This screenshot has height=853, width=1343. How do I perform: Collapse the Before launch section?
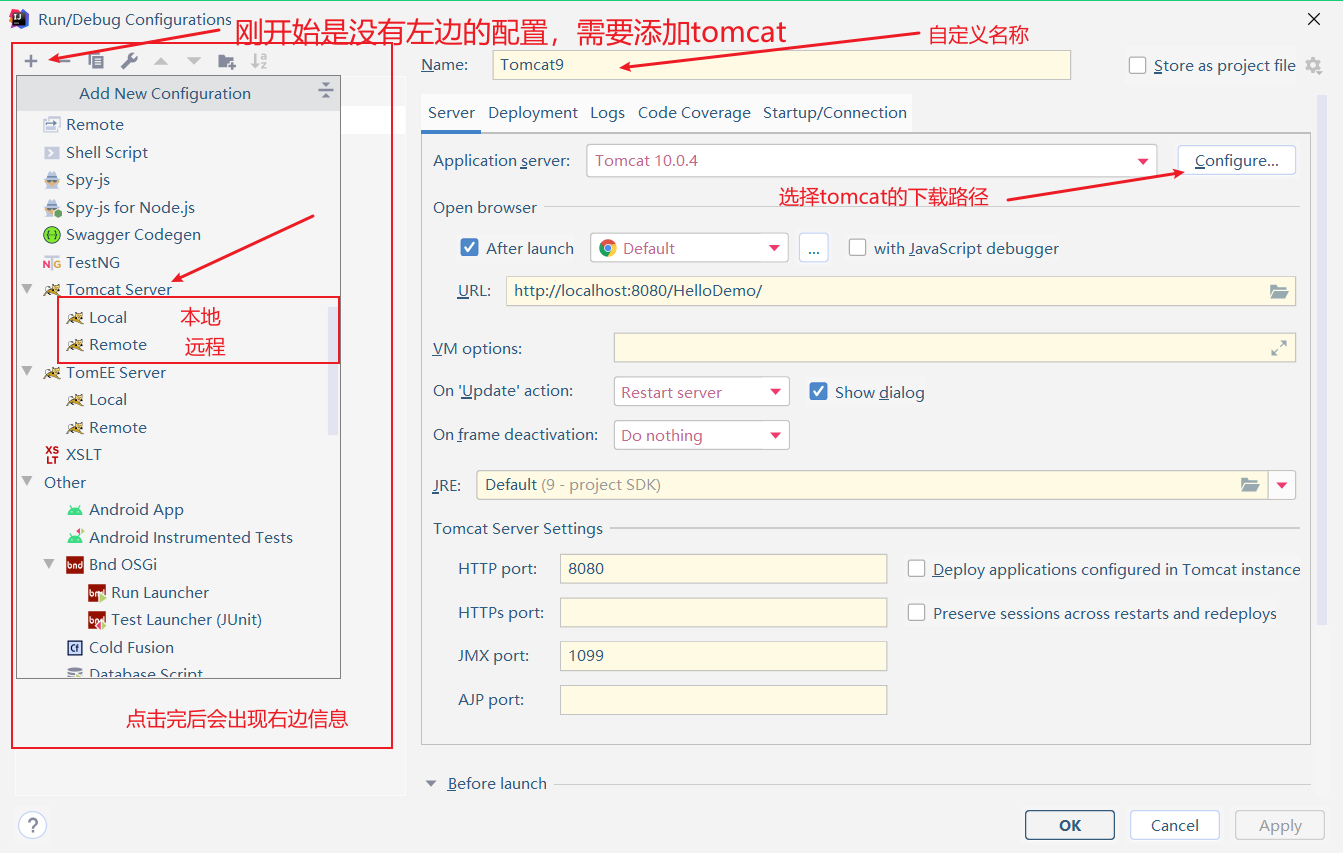[432, 784]
